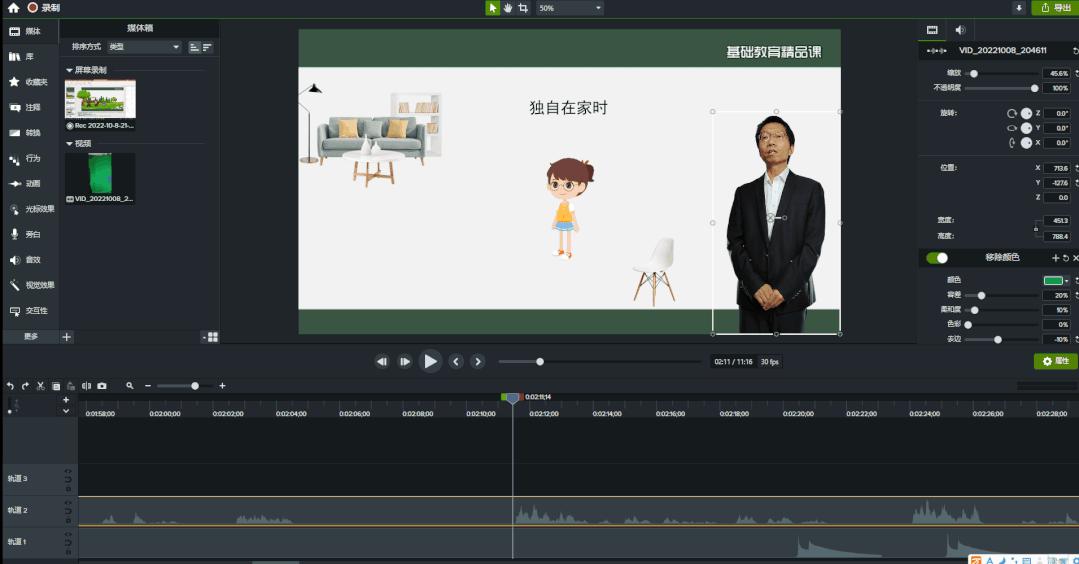Start recording with the 录制 button
The height and width of the screenshot is (564, 1079).
[x=43, y=8]
